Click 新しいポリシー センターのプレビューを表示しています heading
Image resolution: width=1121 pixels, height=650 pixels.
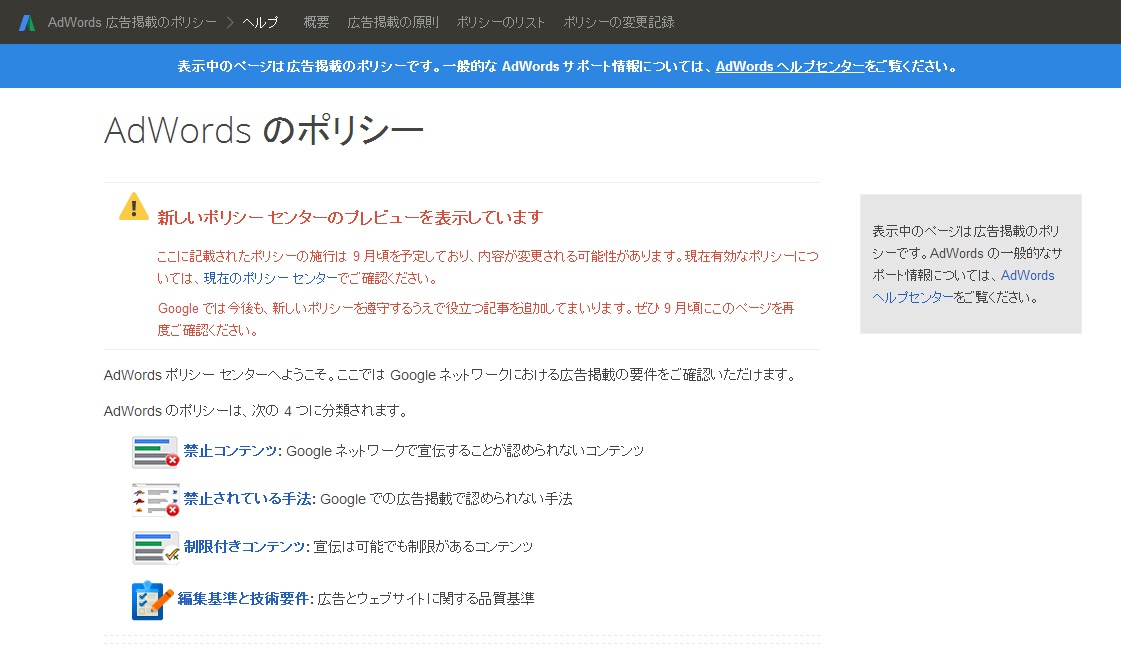tap(350, 217)
